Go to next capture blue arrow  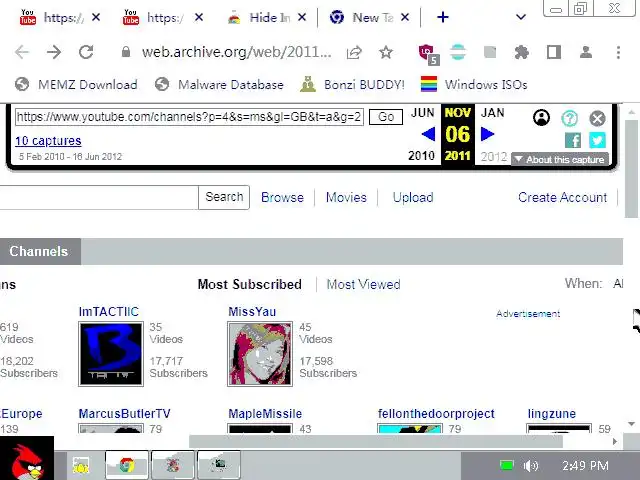point(487,134)
